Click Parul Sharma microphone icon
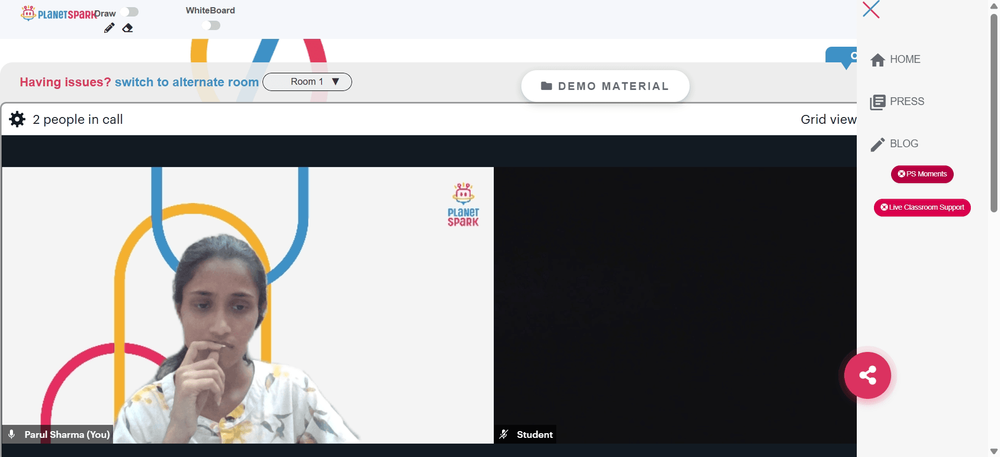Viewport: 1000px width, 457px height. tap(11, 435)
